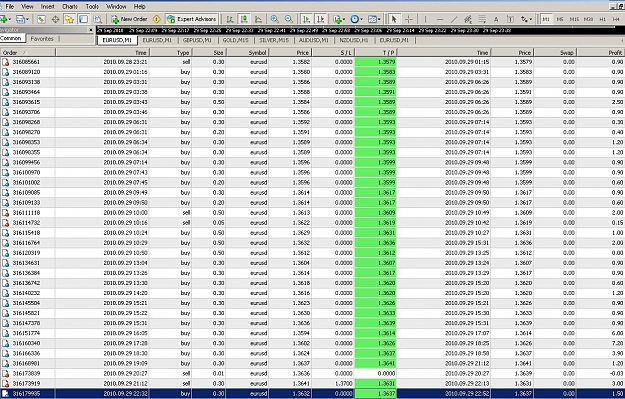Viewport: 625px width, 399px height.
Task: Switch chart to bar chart icon
Action: tap(230, 19)
